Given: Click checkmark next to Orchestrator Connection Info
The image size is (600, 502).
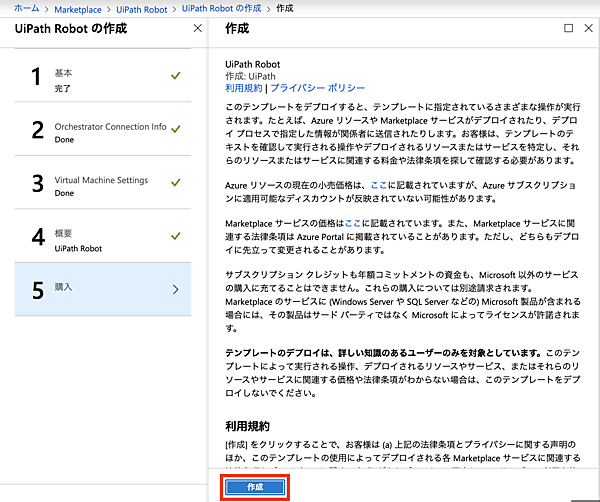Looking at the screenshot, I should pyautogui.click(x=176, y=128).
